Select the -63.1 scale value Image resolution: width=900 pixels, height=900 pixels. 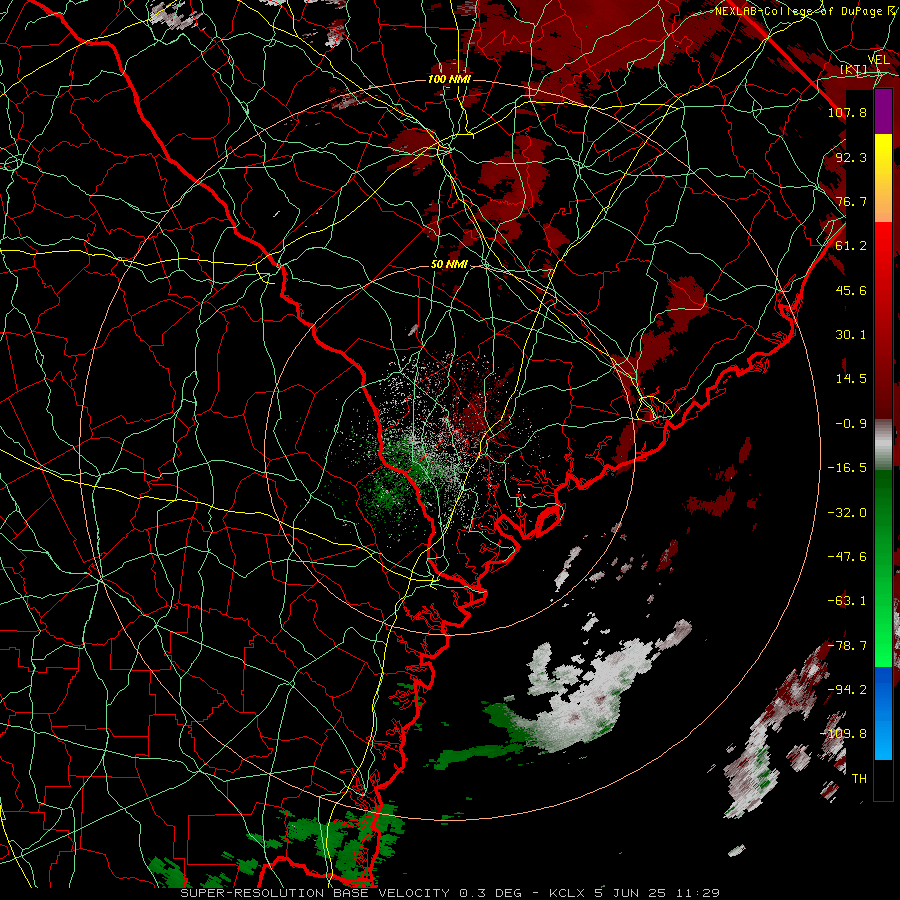[x=847, y=601]
